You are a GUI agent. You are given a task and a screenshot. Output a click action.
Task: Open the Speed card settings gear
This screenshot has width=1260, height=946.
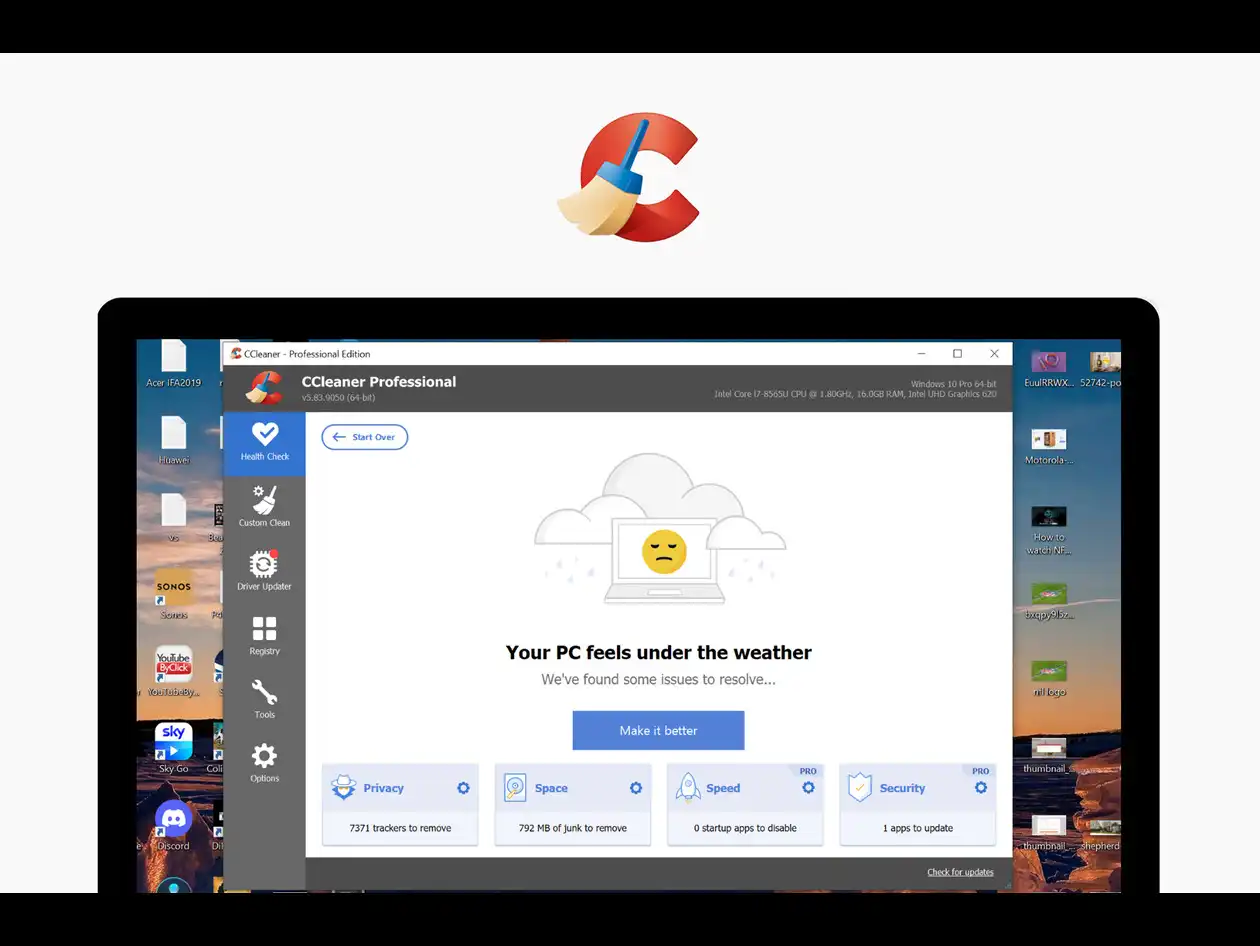pyautogui.click(x=808, y=788)
